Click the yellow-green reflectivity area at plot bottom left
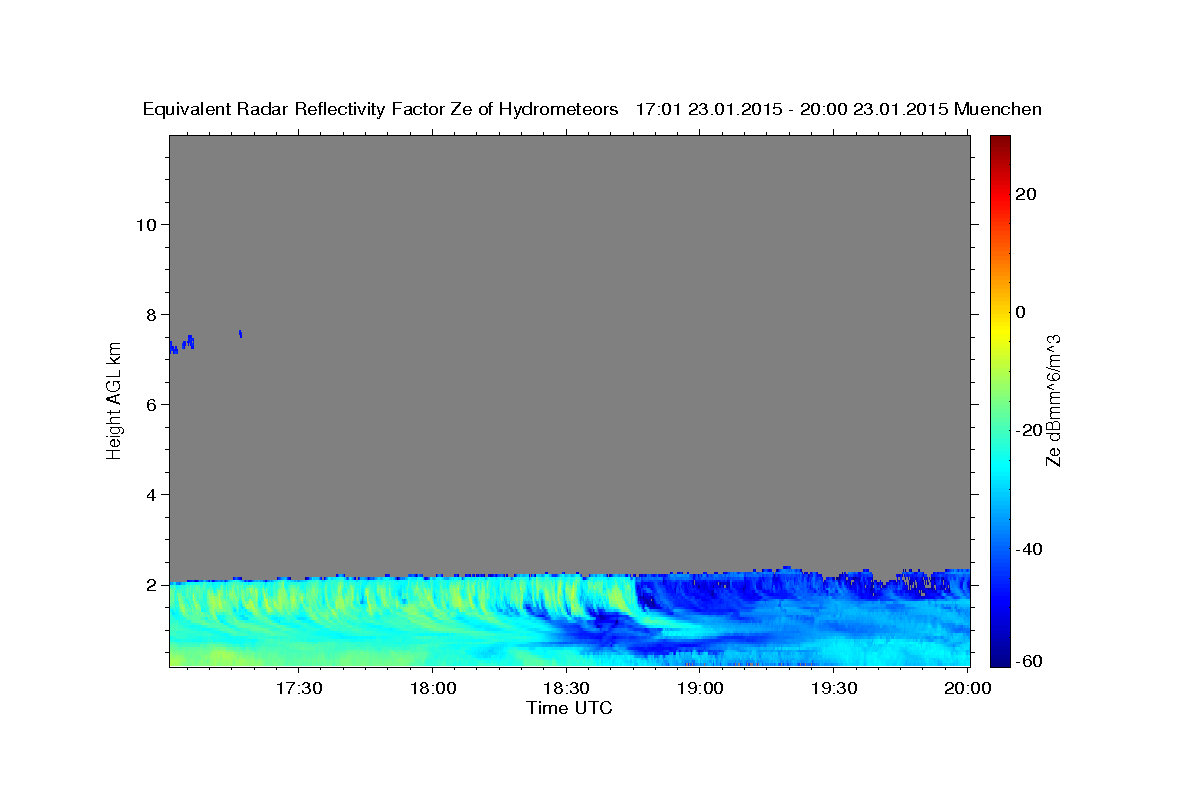Screen dimensions: 1200x800 pos(215,656)
